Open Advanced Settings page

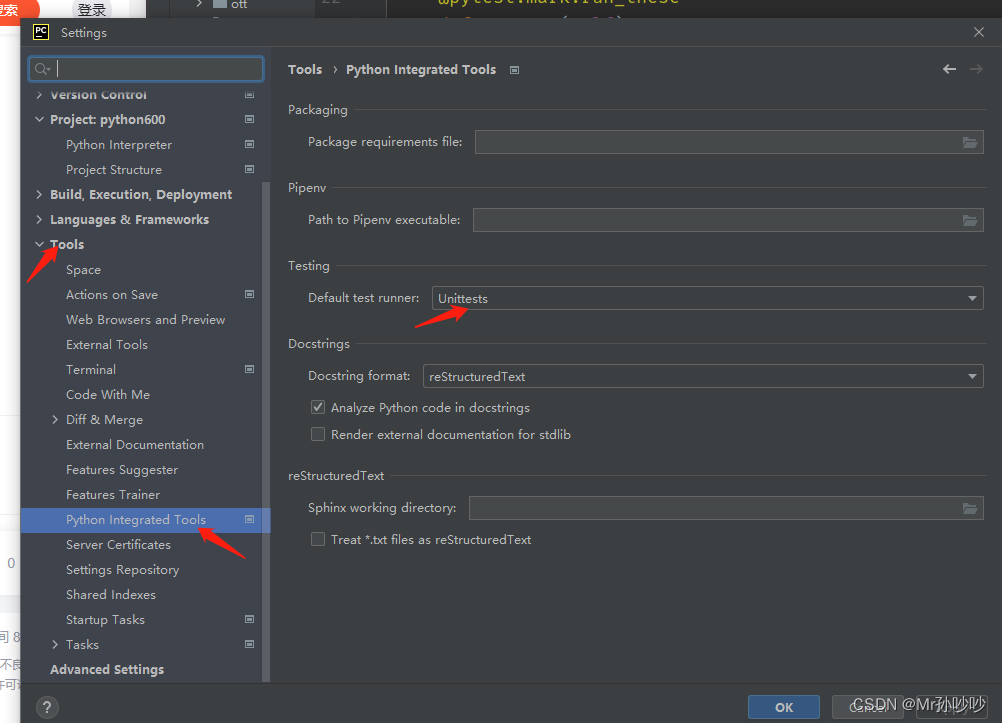[107, 669]
